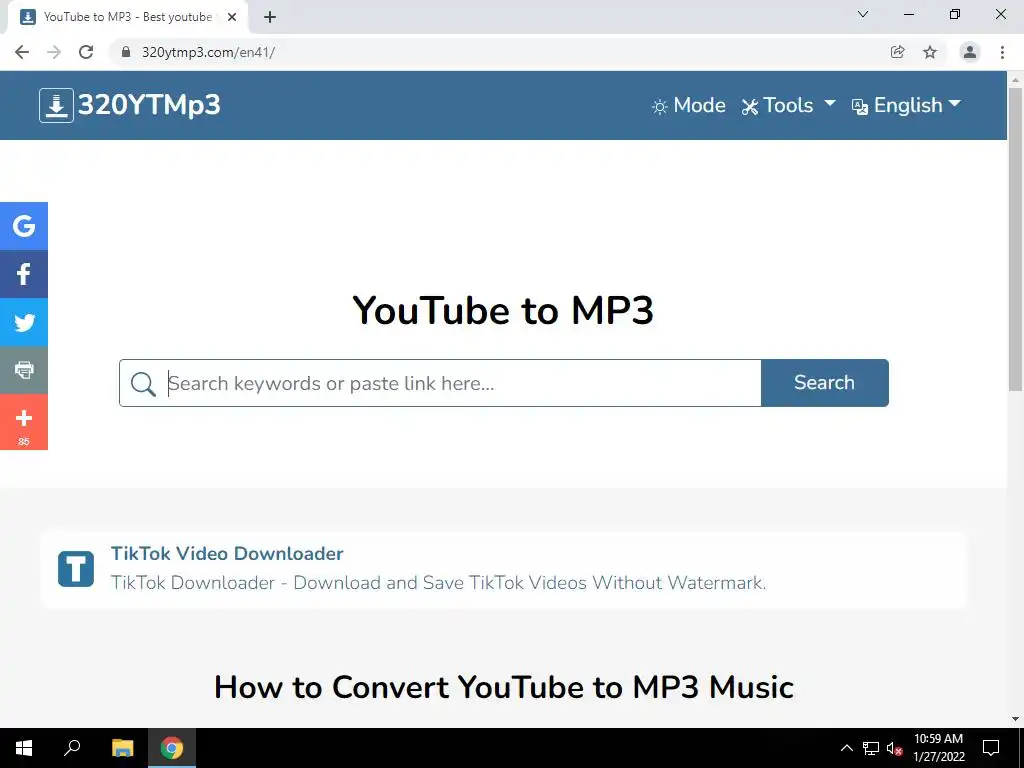Open File Explorer from taskbar
Viewport: 1024px width, 768px height.
[x=122, y=748]
